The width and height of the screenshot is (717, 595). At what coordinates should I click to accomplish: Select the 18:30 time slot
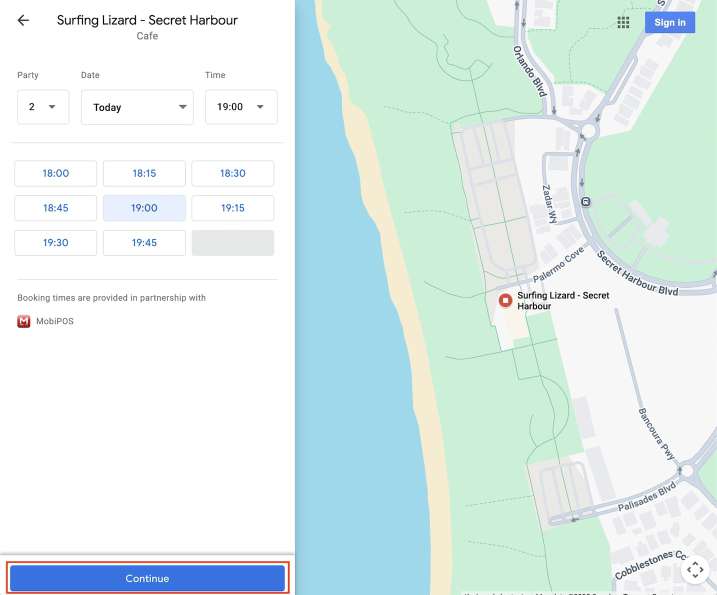point(233,173)
